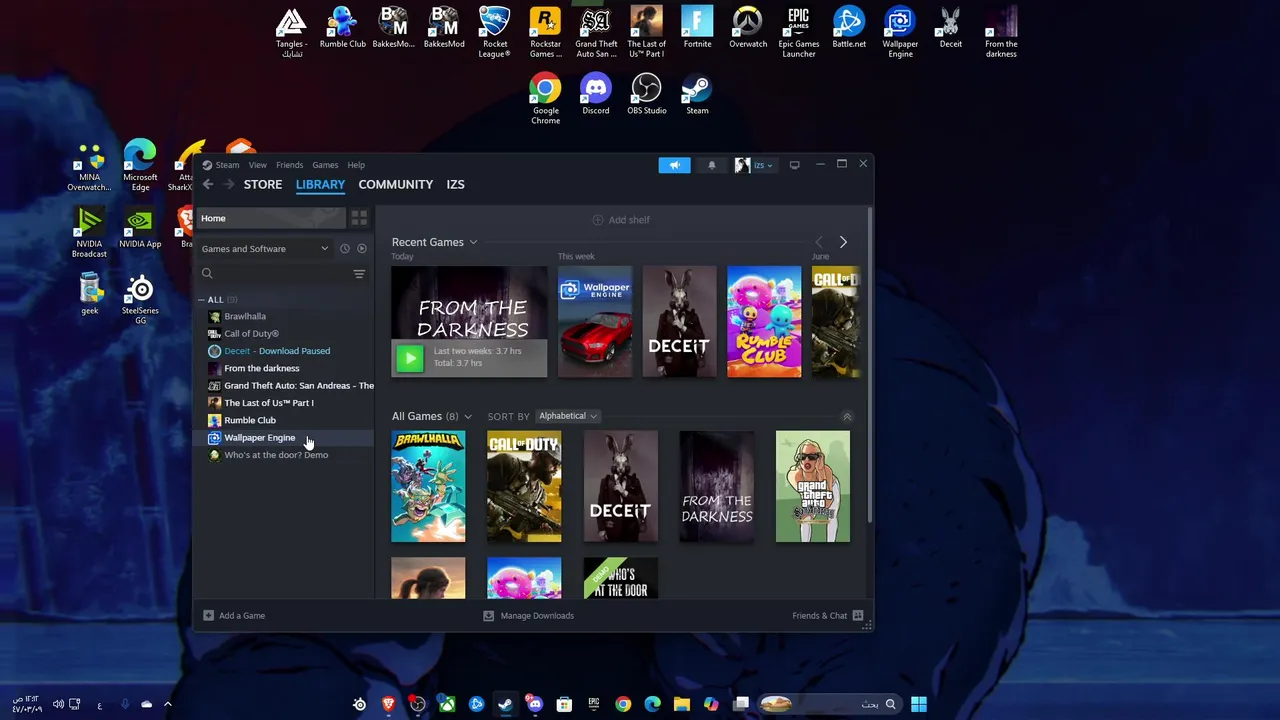1280x720 pixels.
Task: Select Home in library sidebar
Action: click(270, 218)
